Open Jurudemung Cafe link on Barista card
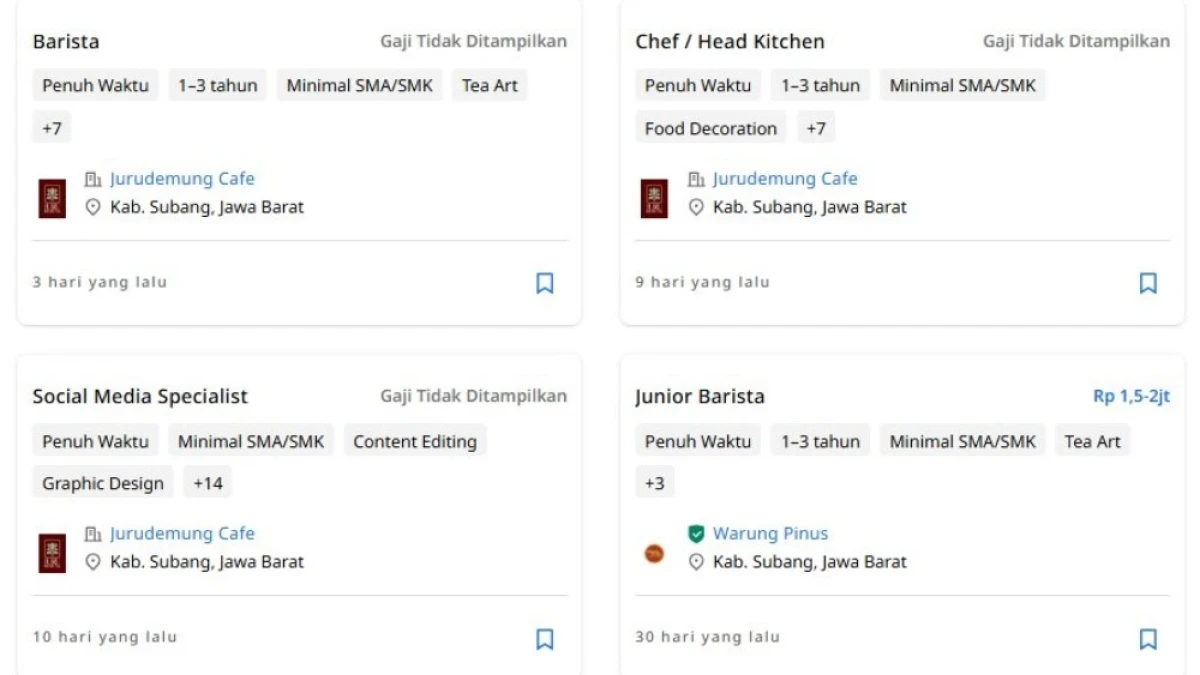Viewport: 1200px width, 675px height. [x=182, y=179]
